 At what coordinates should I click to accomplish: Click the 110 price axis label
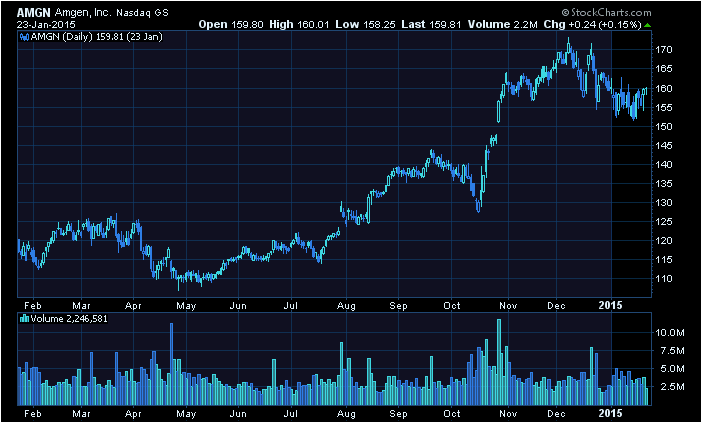[664, 278]
